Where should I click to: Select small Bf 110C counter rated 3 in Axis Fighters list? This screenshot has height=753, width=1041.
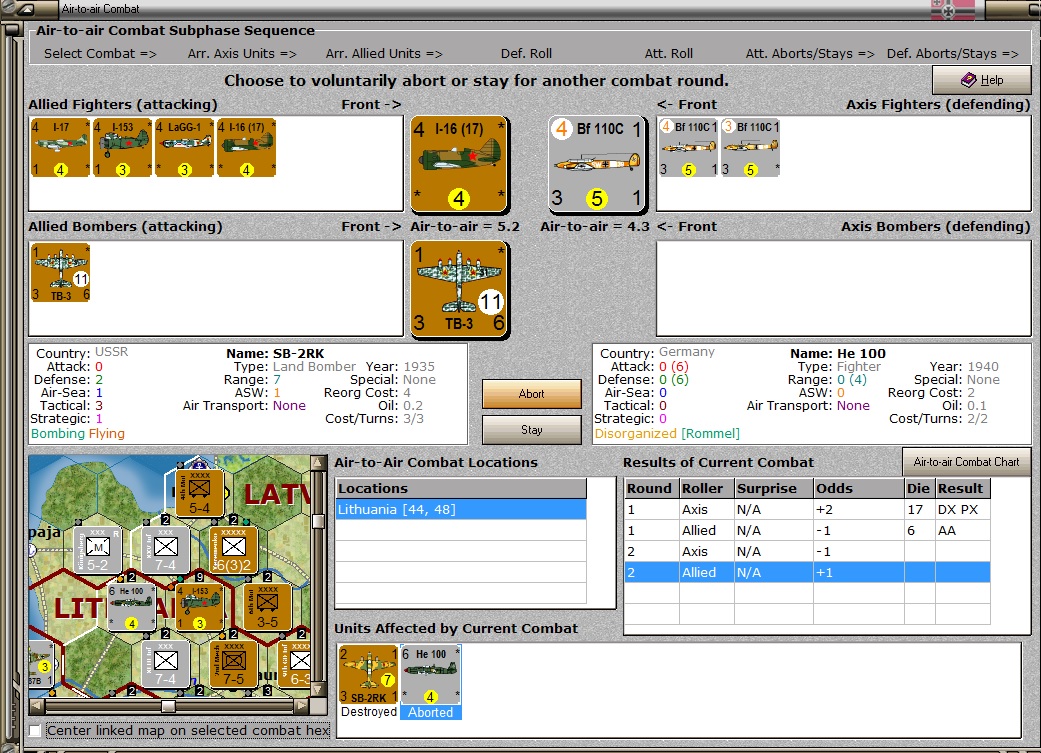tap(750, 147)
